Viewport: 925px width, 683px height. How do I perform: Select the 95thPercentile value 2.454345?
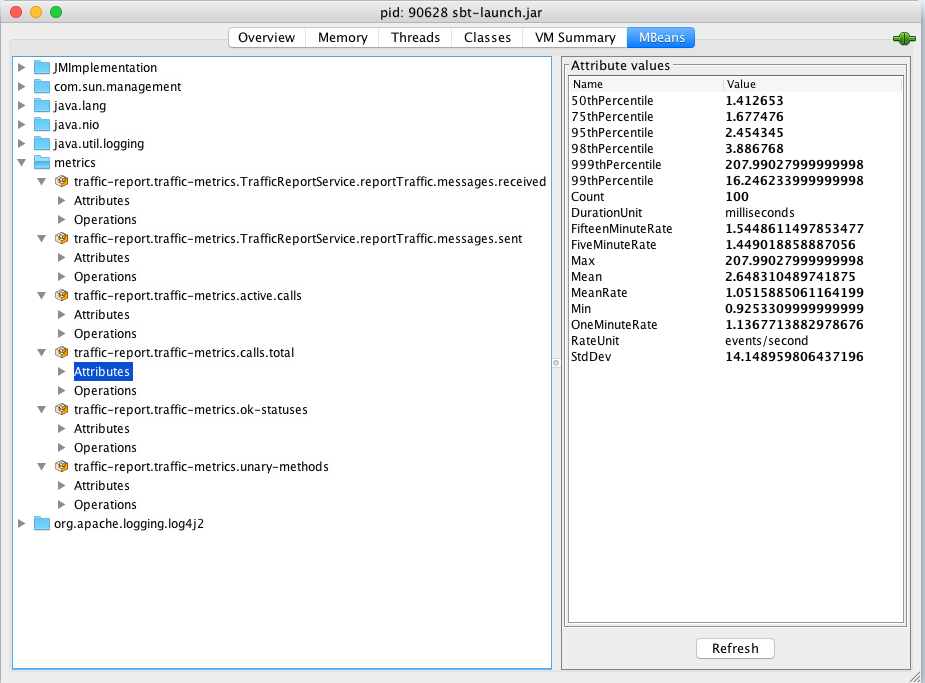coord(754,133)
